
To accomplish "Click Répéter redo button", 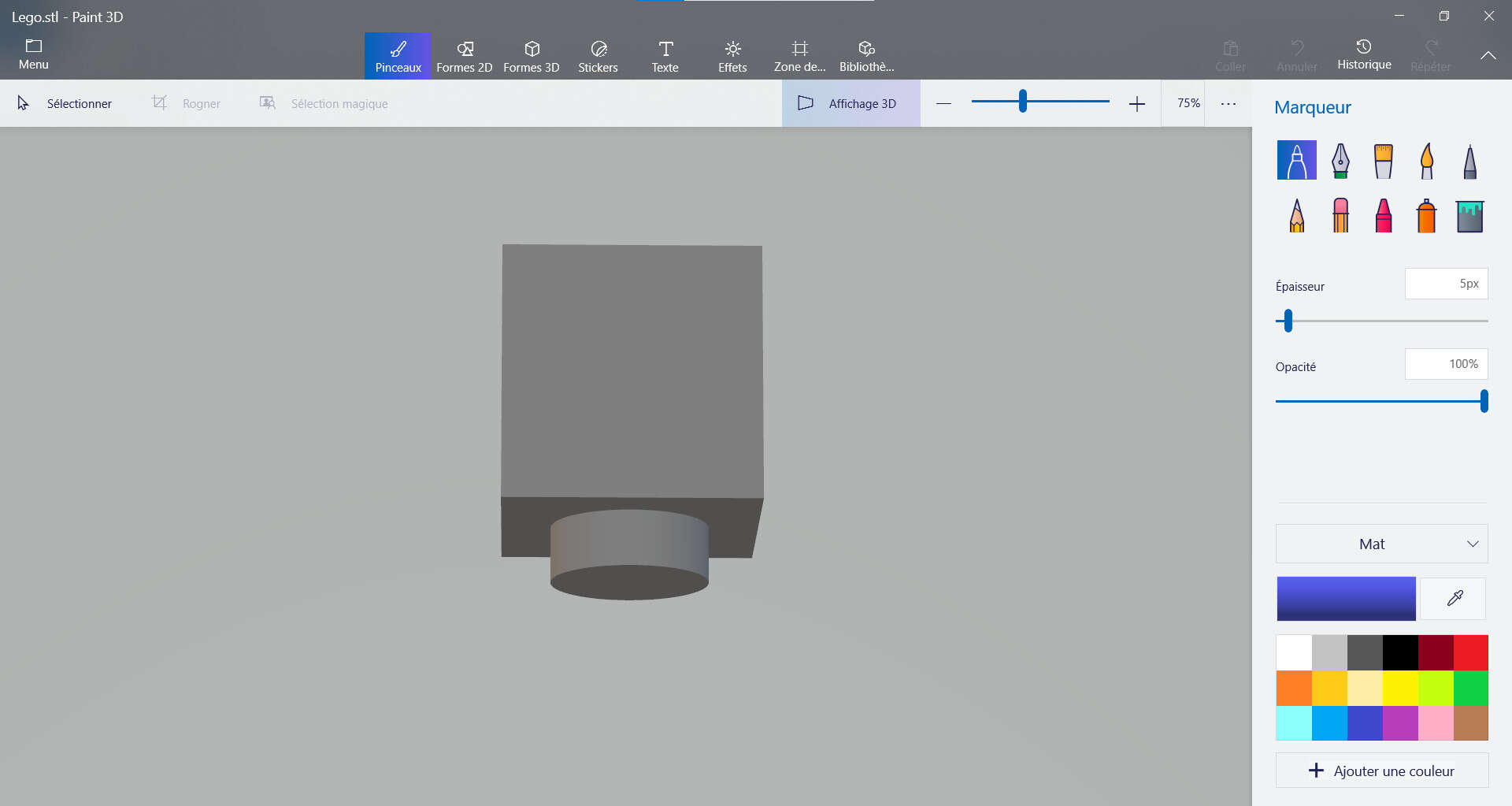I will click(x=1431, y=56).
